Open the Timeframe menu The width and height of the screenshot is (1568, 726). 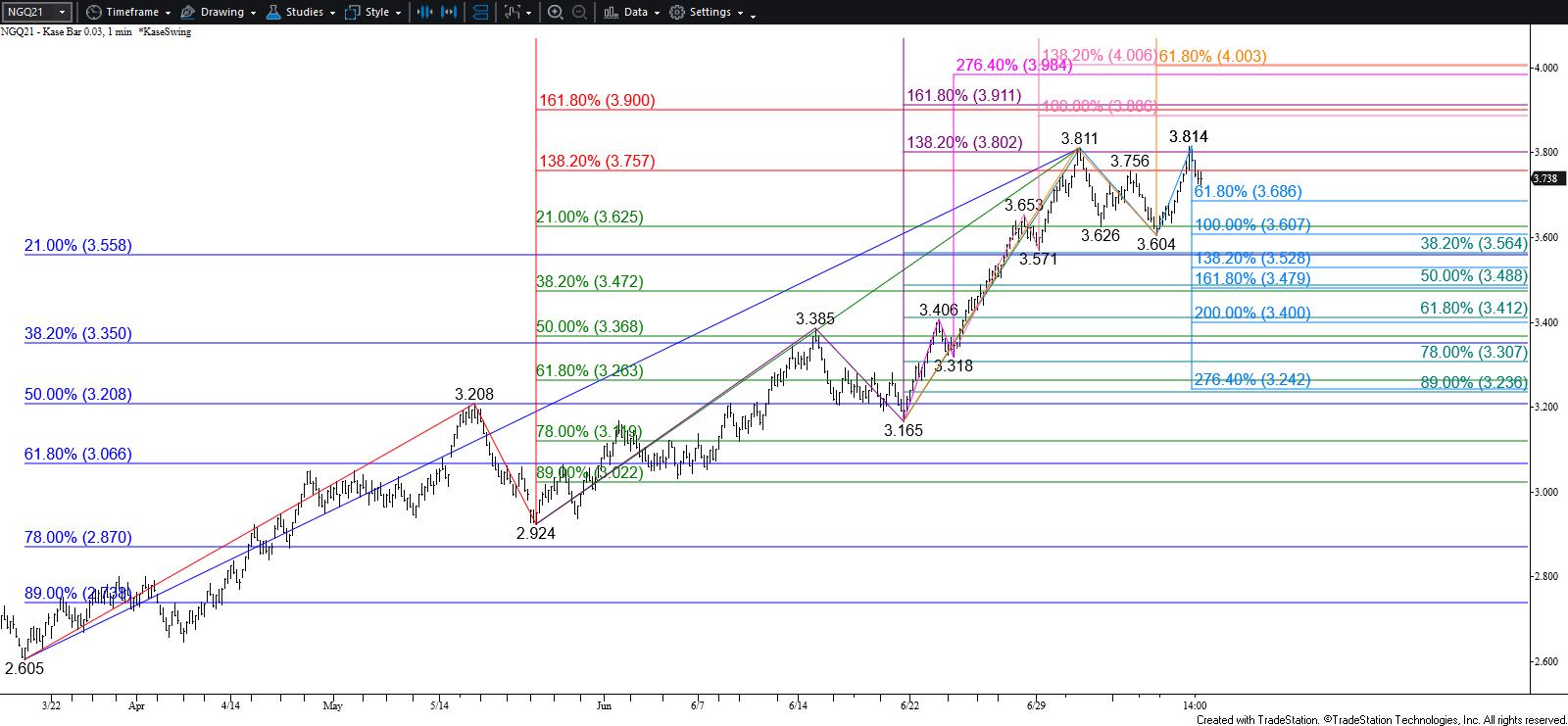pyautogui.click(x=131, y=12)
